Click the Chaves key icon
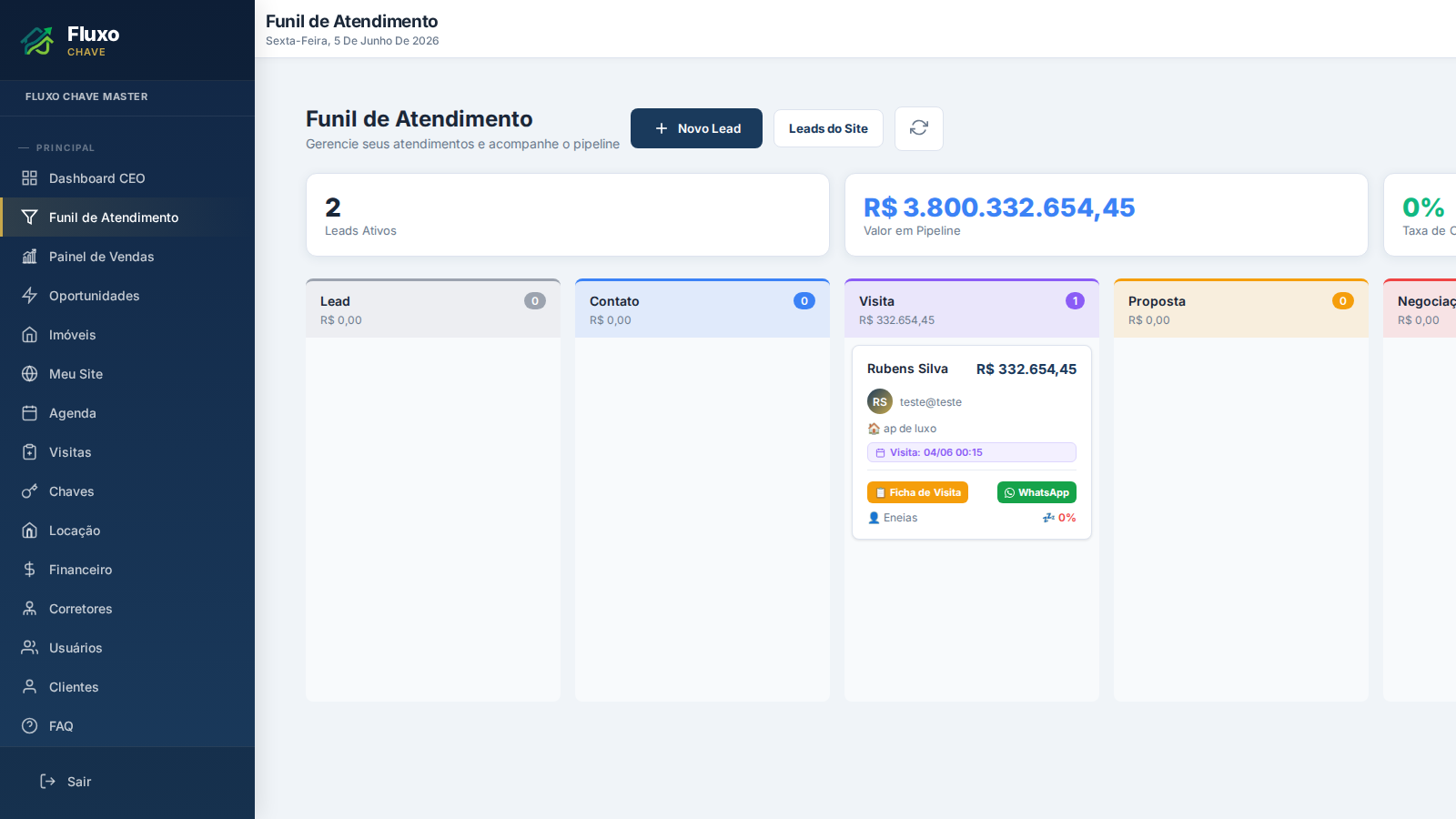Screen dimensions: 1456x819 click(30, 491)
